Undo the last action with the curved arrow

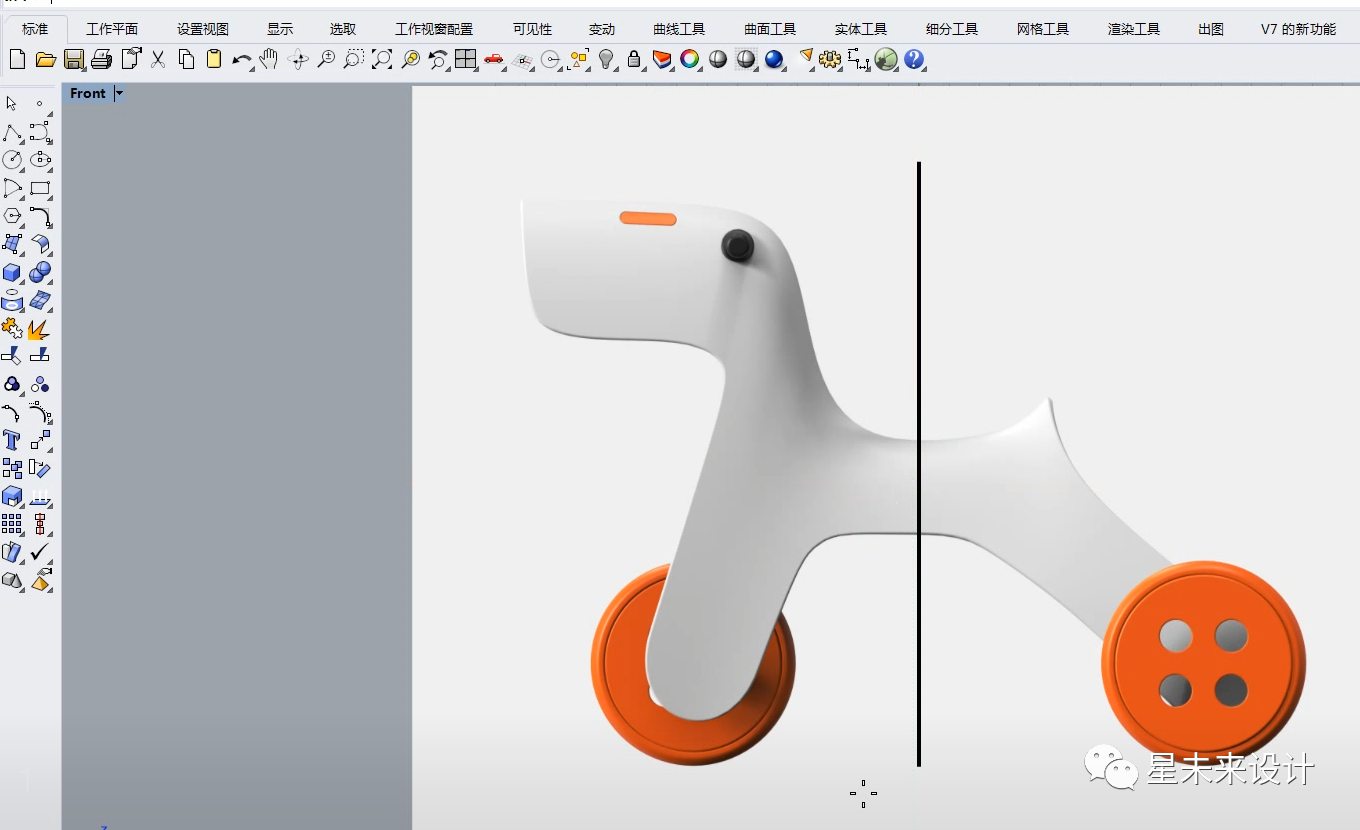click(241, 60)
